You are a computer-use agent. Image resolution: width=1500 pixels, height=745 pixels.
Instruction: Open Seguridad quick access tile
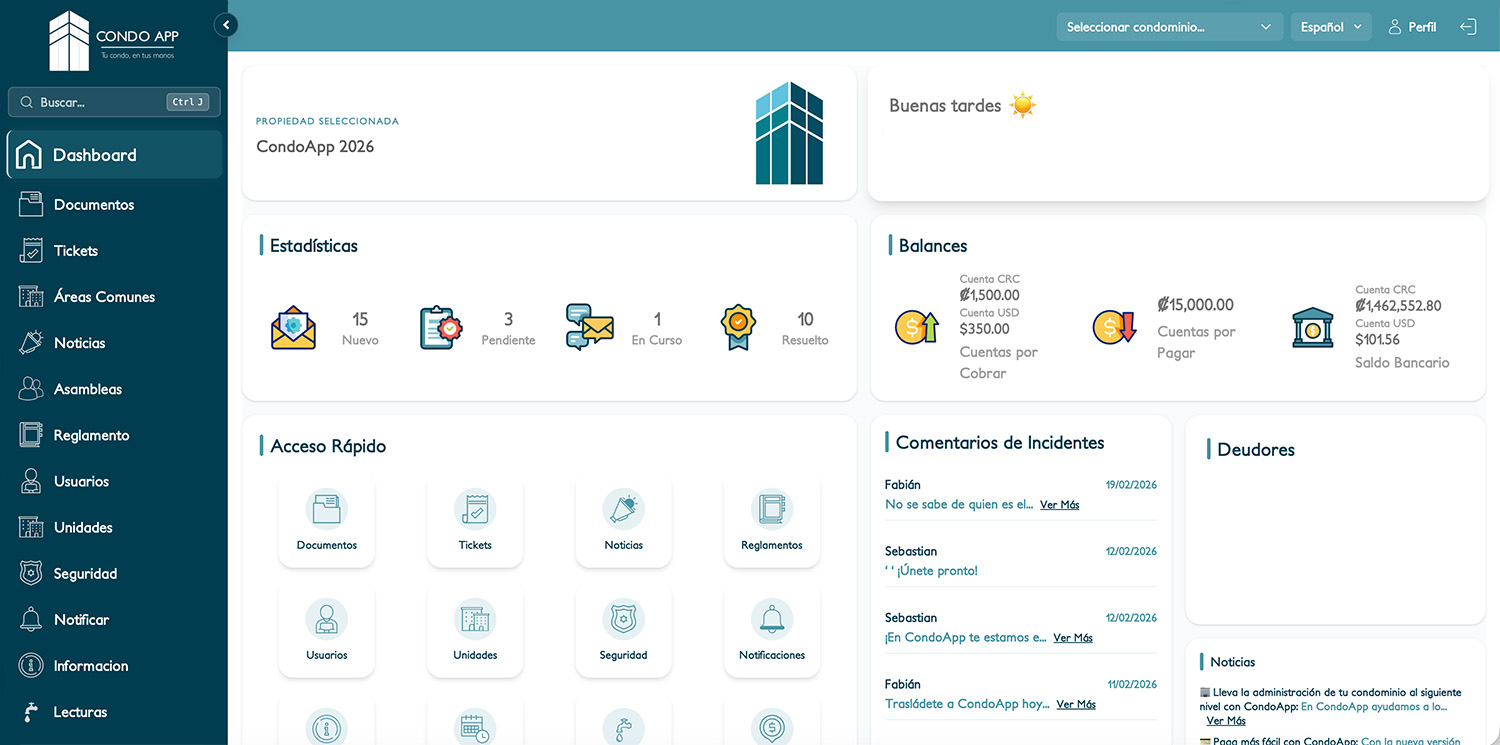624,631
